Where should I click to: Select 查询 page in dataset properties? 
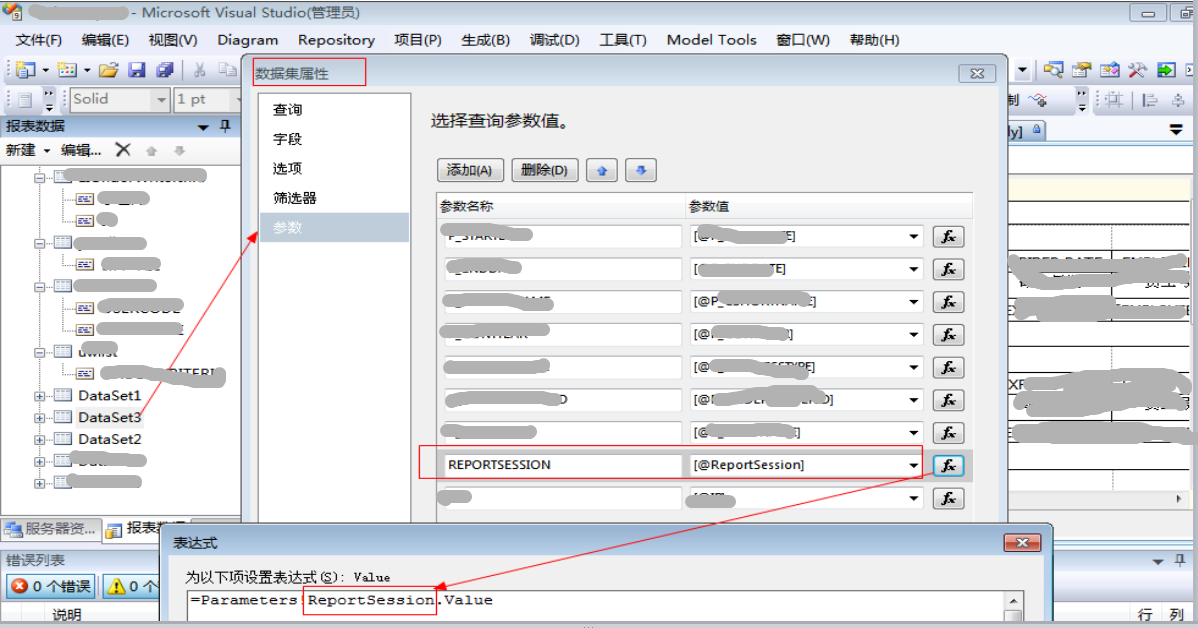click(x=334, y=110)
